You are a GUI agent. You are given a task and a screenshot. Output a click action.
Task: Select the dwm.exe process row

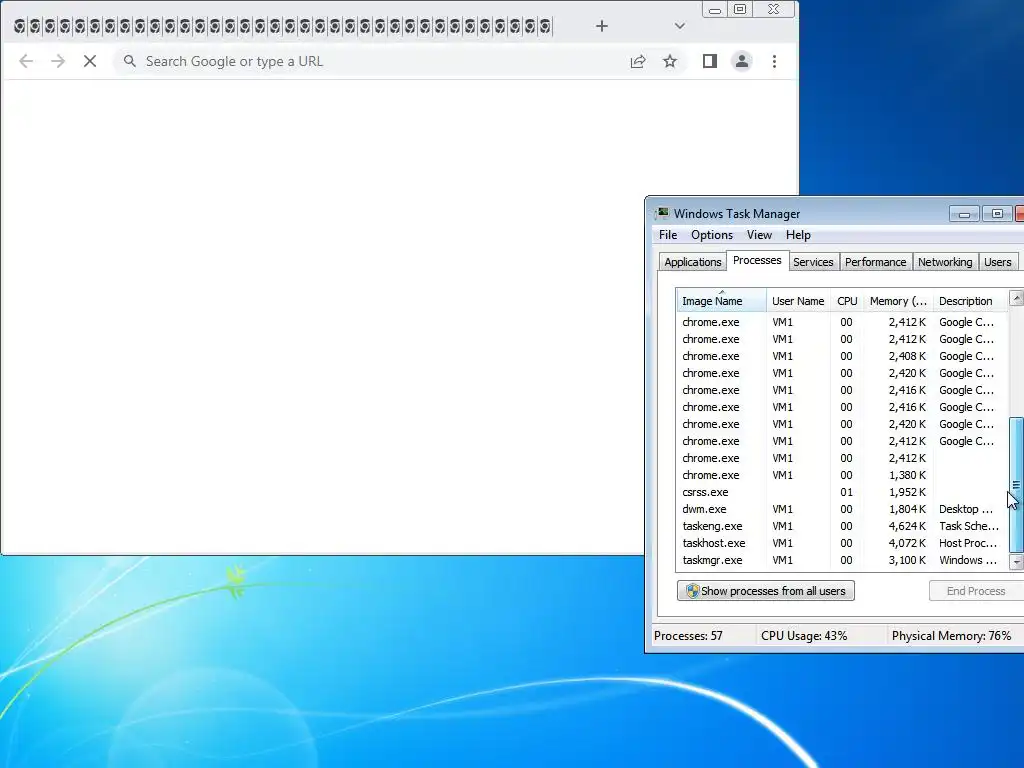(842, 509)
